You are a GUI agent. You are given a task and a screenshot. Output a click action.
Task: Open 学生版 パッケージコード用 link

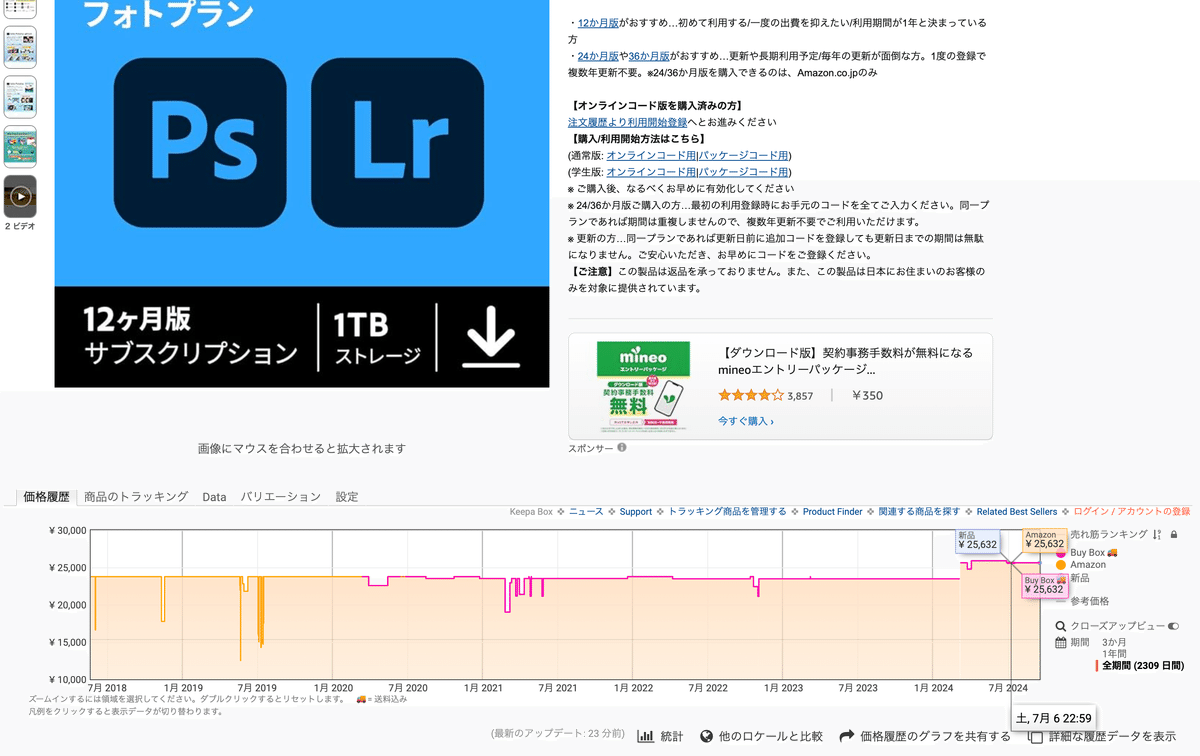click(x=744, y=172)
